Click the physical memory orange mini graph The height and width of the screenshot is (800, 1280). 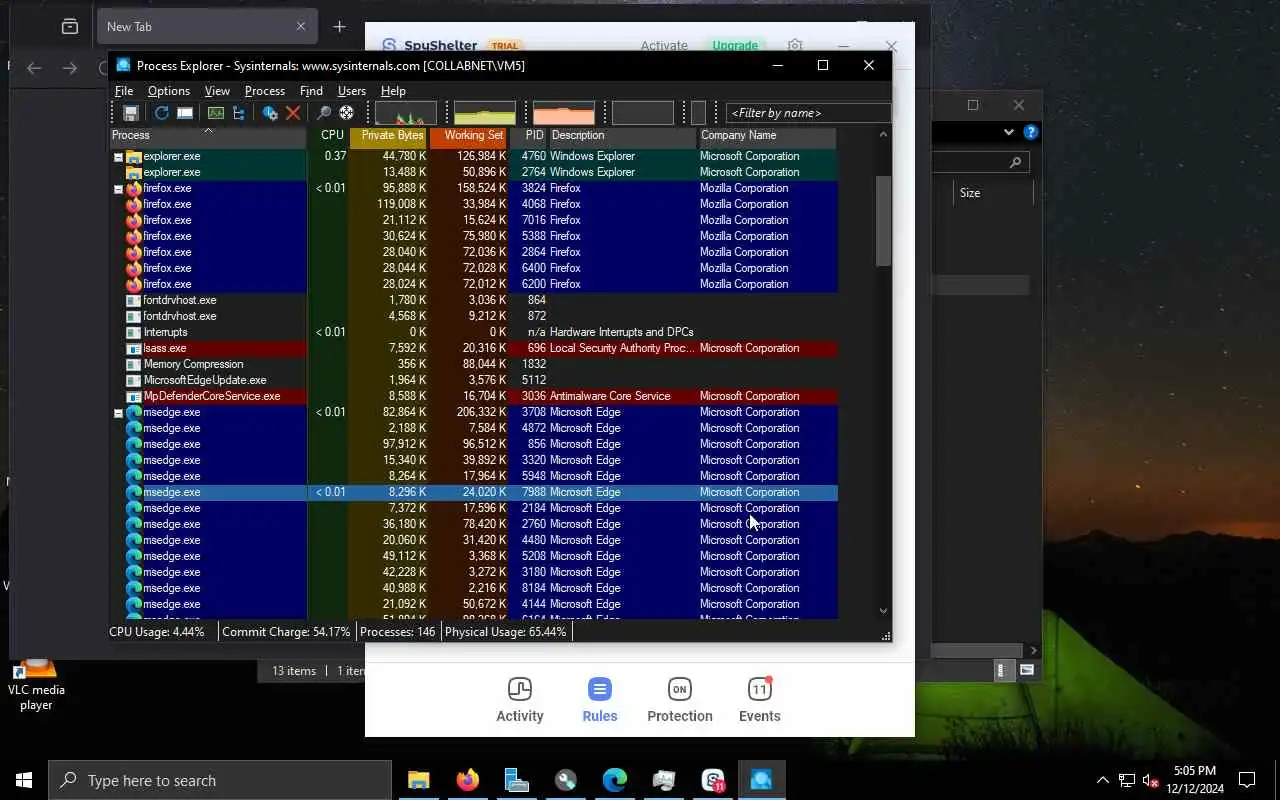564,113
